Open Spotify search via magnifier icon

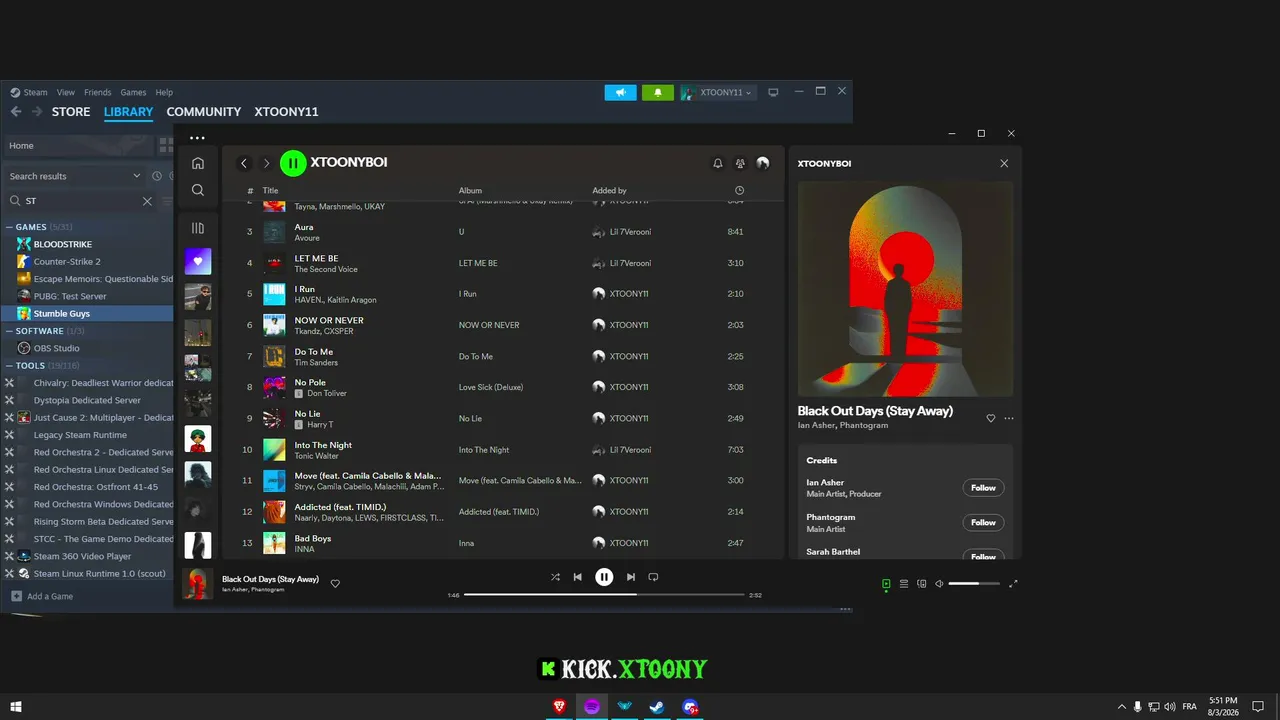point(198,190)
